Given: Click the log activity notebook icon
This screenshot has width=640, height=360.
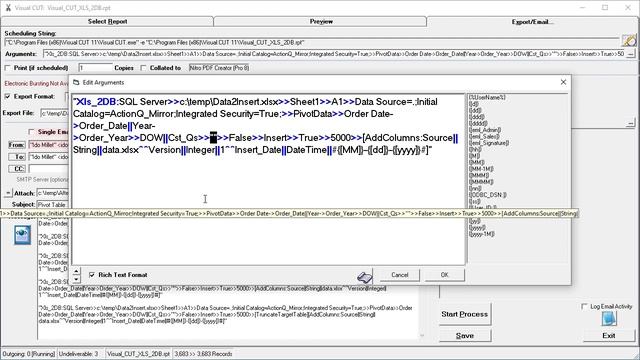Looking at the screenshot, I should click(x=609, y=319).
